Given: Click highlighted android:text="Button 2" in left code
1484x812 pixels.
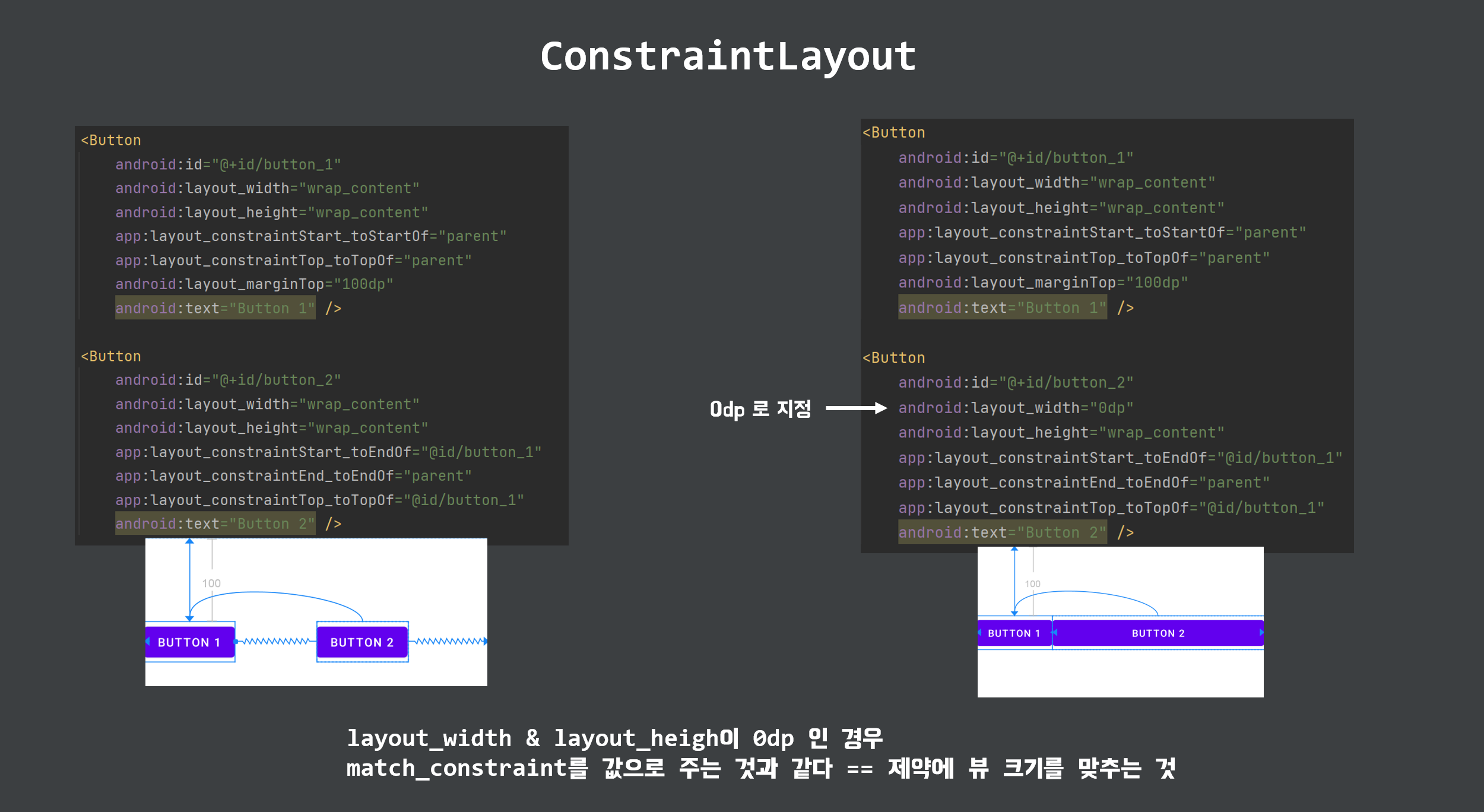Looking at the screenshot, I should [215, 524].
